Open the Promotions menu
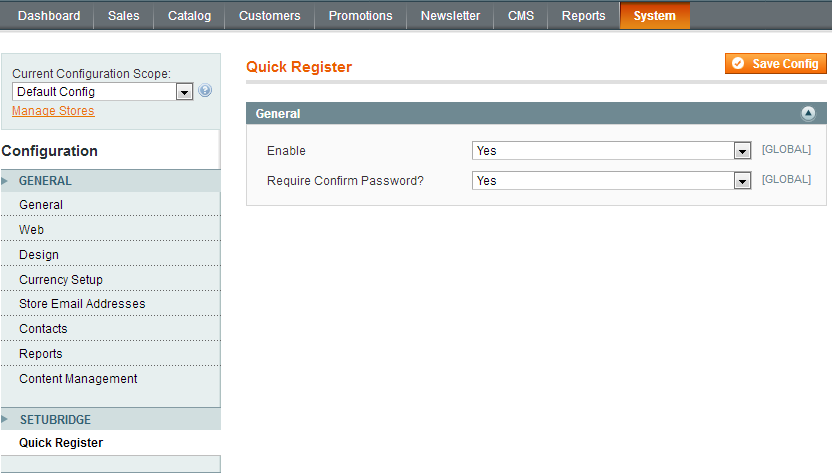Viewport: 832px width, 473px height. click(360, 16)
